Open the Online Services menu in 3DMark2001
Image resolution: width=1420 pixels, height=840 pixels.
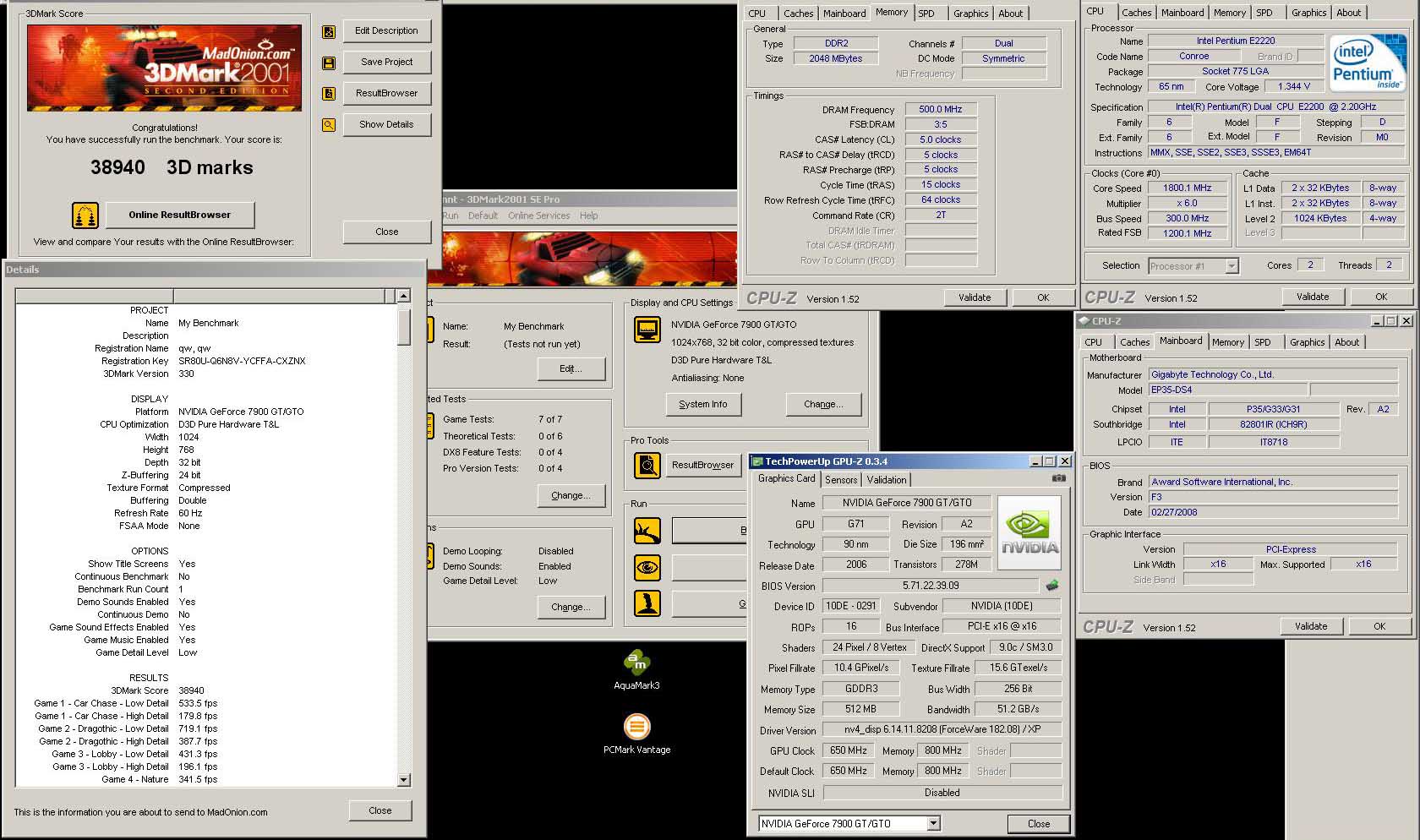coord(539,215)
